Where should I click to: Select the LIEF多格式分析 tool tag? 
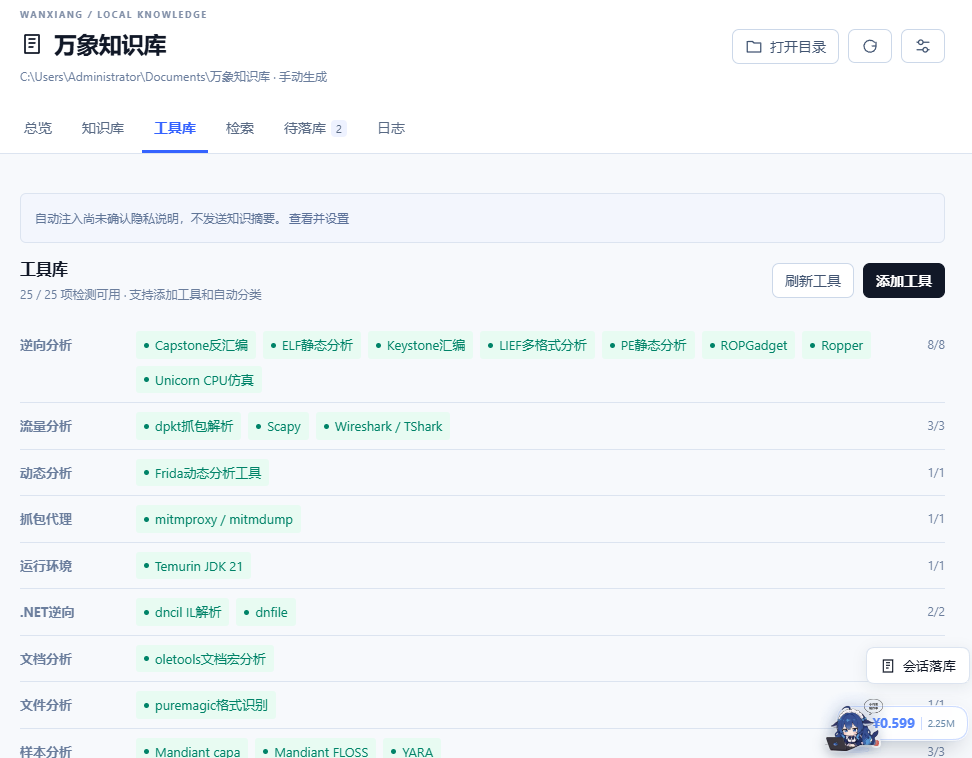537,345
